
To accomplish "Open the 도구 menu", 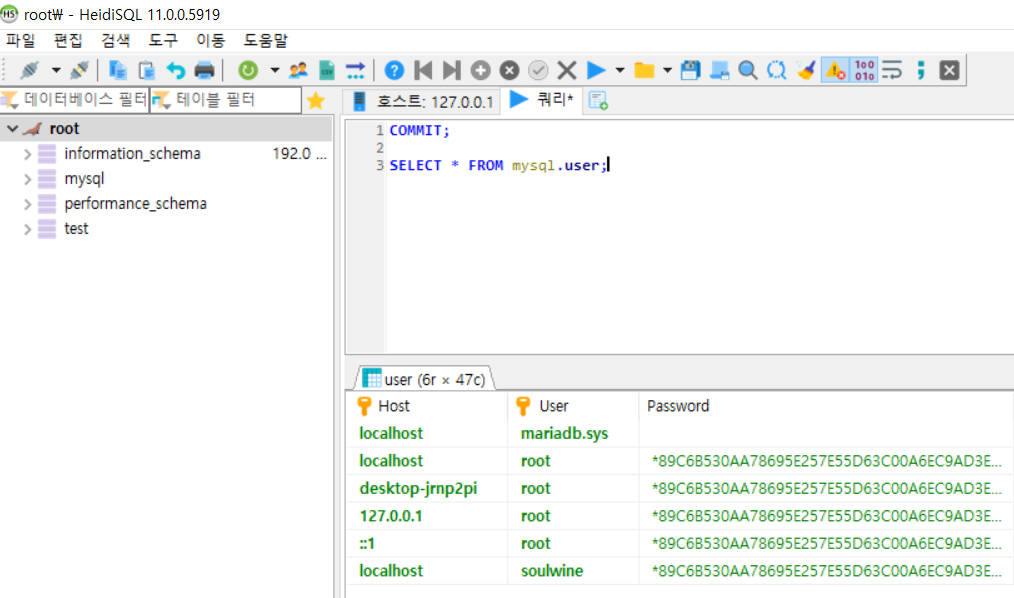I will pos(163,41).
